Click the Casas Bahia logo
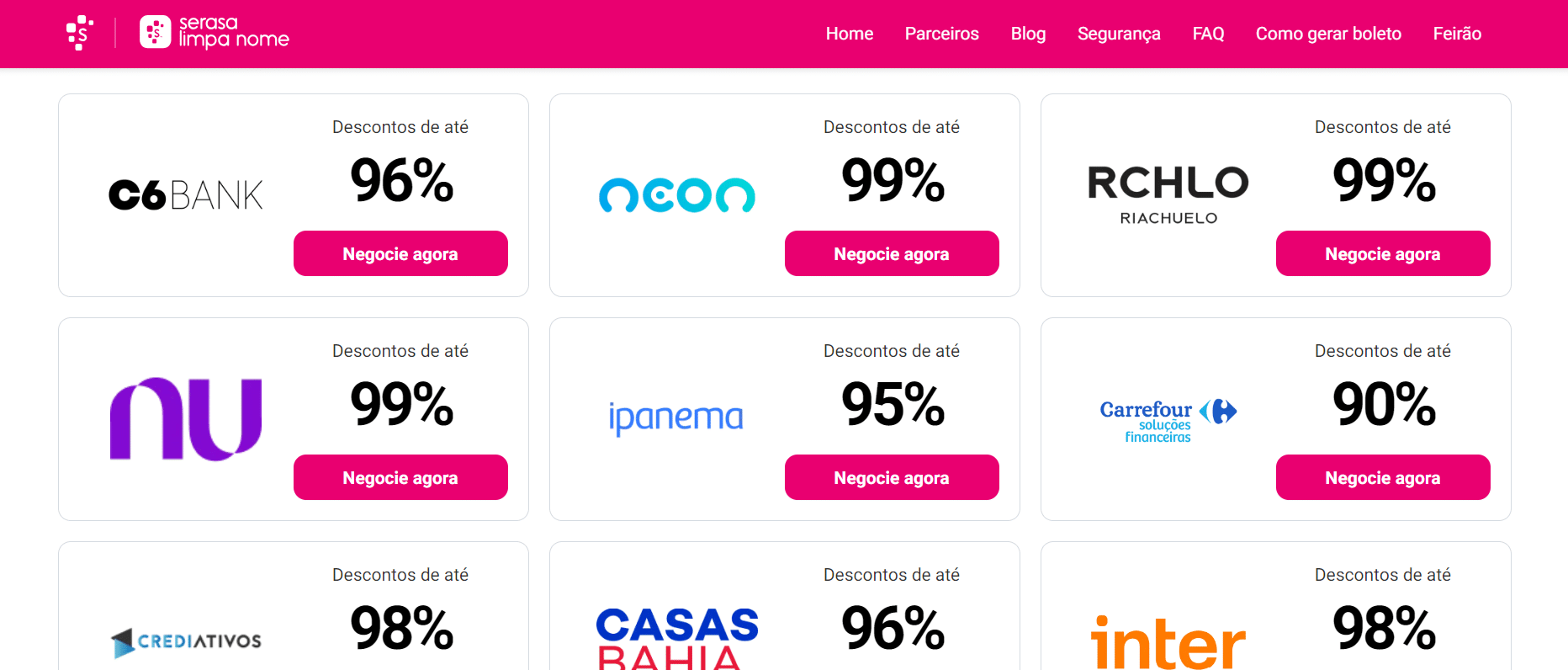Screen dimensions: 1568x670 coord(676,638)
